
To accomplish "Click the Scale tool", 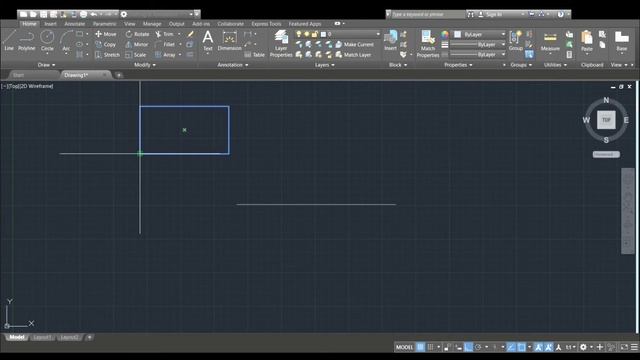I will [136, 55].
